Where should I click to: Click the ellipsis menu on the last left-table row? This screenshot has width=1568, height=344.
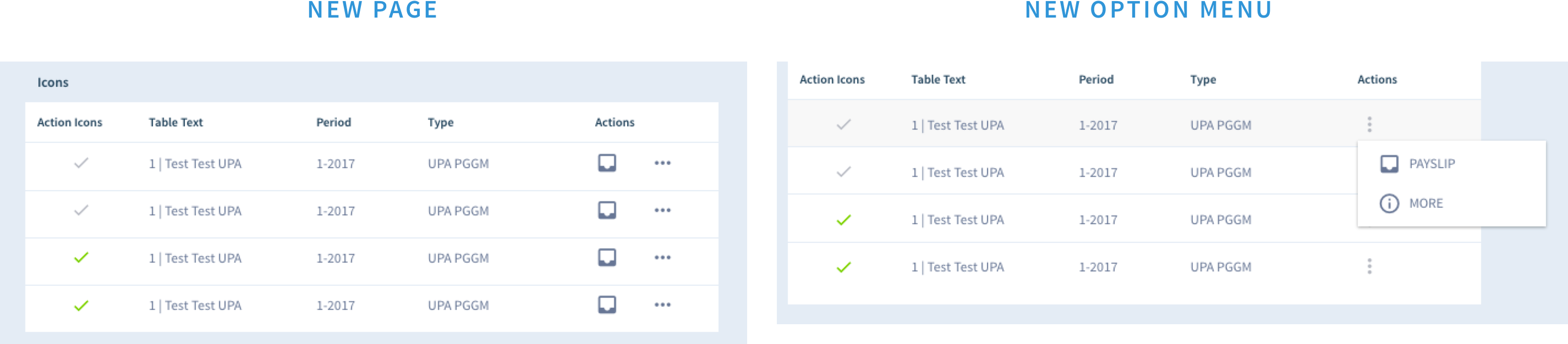(x=662, y=306)
